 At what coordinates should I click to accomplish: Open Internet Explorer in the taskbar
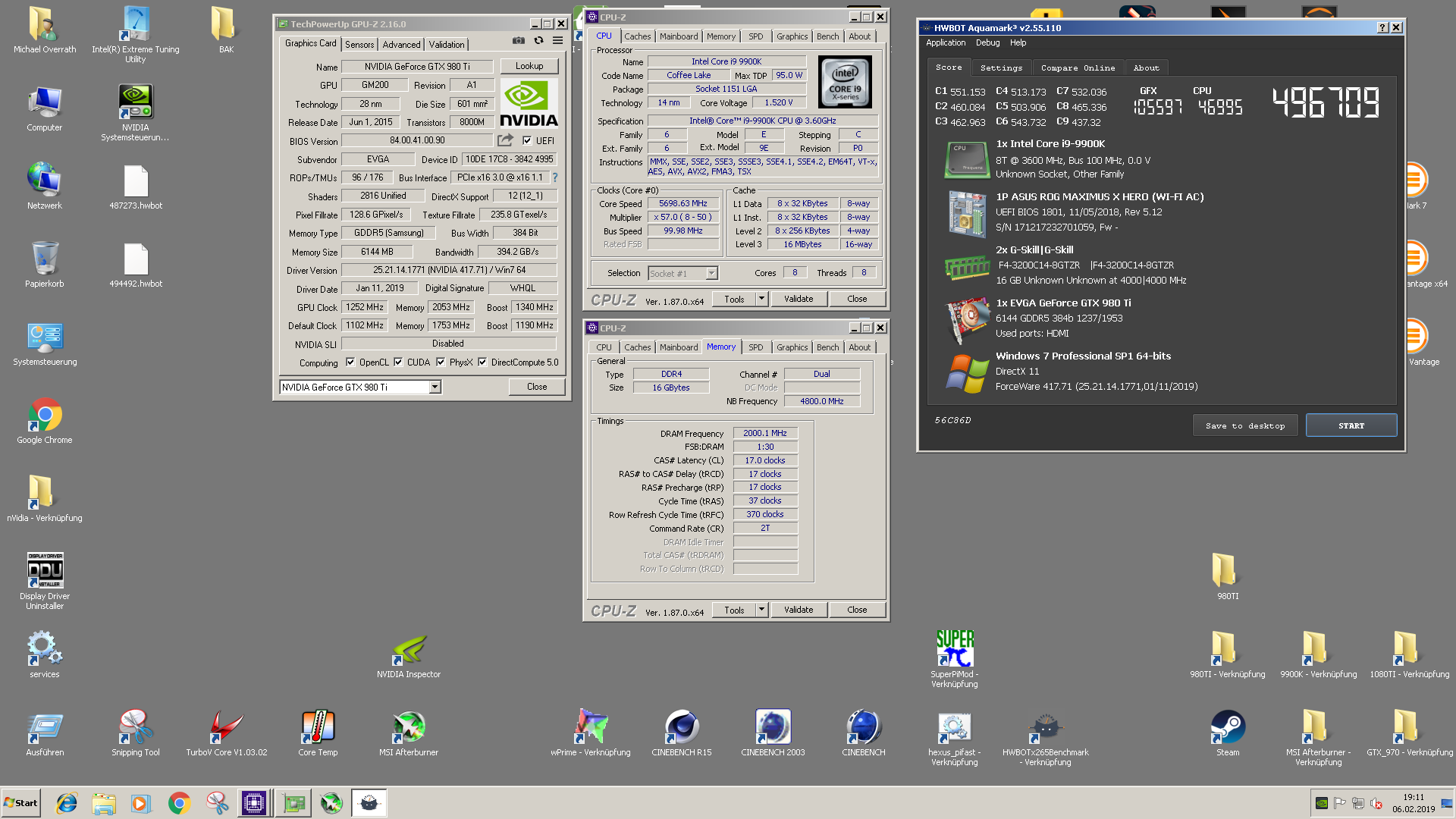point(67,803)
